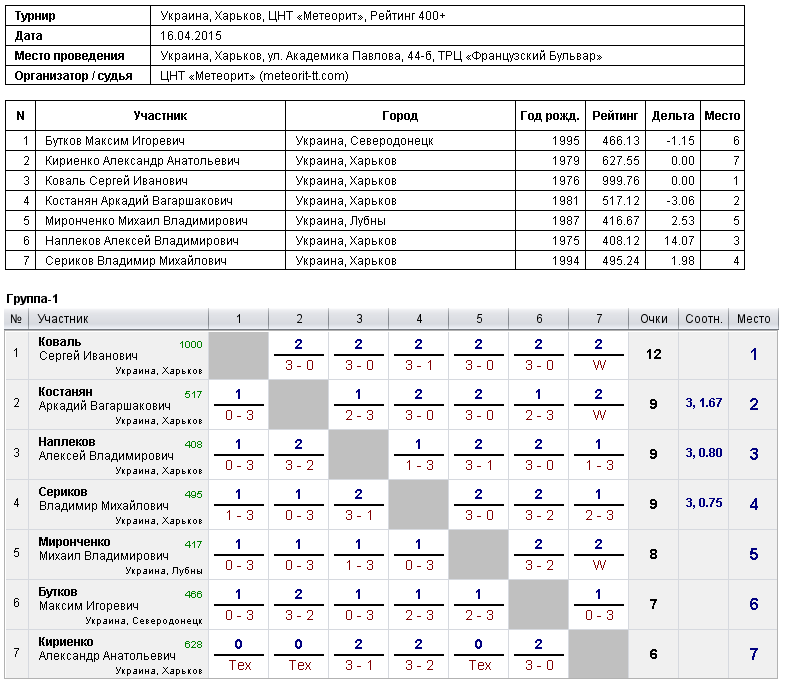Click 'Сериков' name in group grid
This screenshot has width=788, height=692.
coord(63,492)
